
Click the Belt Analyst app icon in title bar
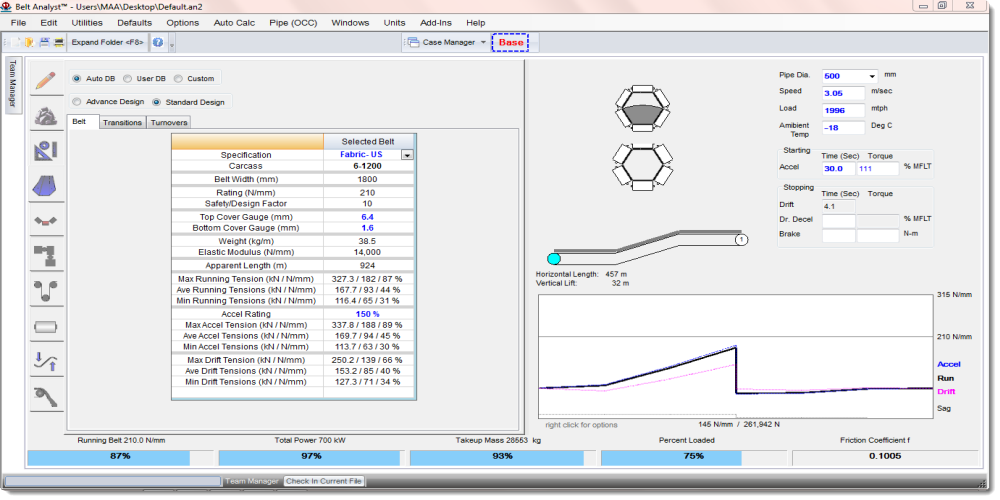point(7,6)
